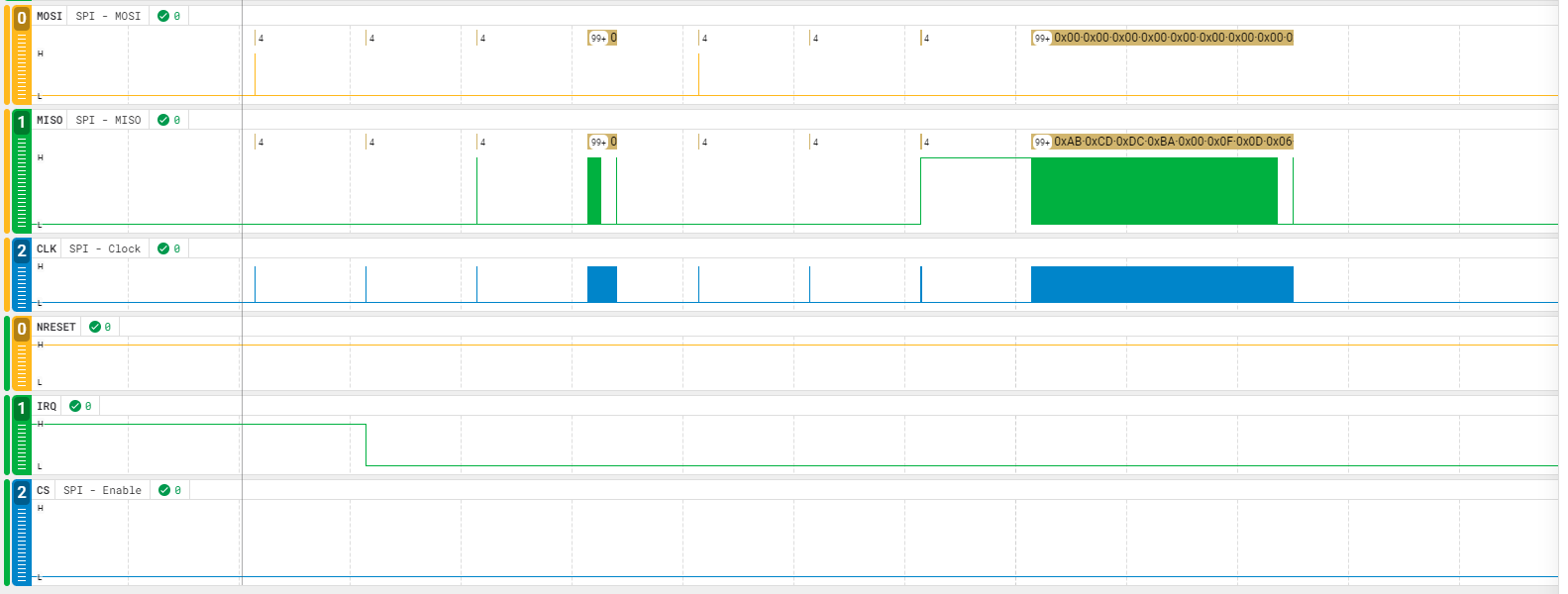
Task: Select the blue channel 2 badge for CS
Action: 22,492
